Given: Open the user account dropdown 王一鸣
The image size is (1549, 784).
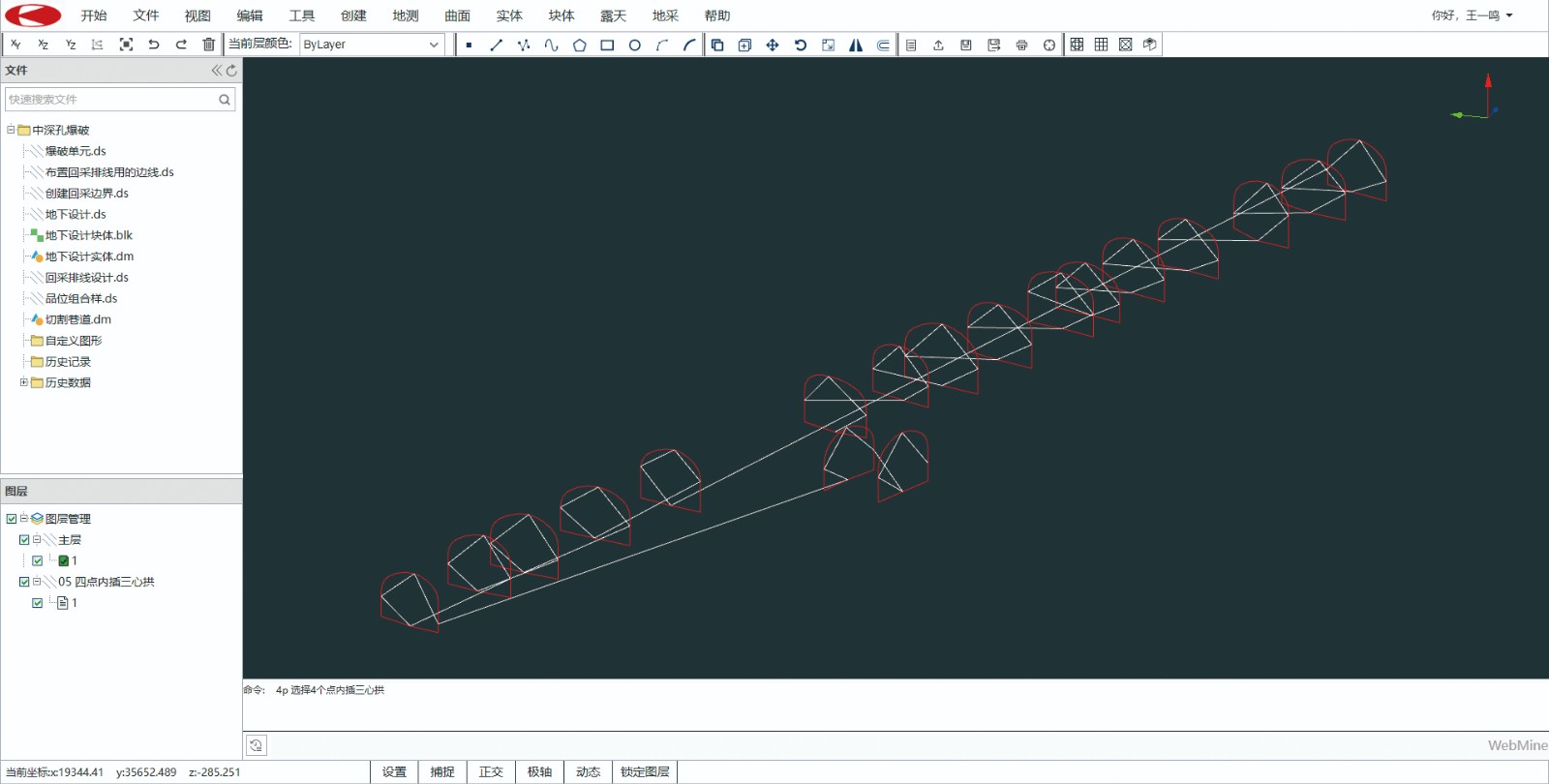Looking at the screenshot, I should click(x=1472, y=15).
